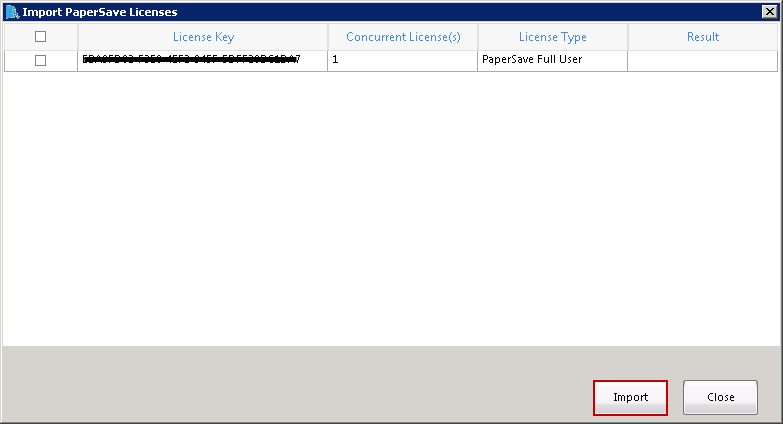Tick the select-all checkbox in header
This screenshot has width=783, height=424.
tap(40, 36)
